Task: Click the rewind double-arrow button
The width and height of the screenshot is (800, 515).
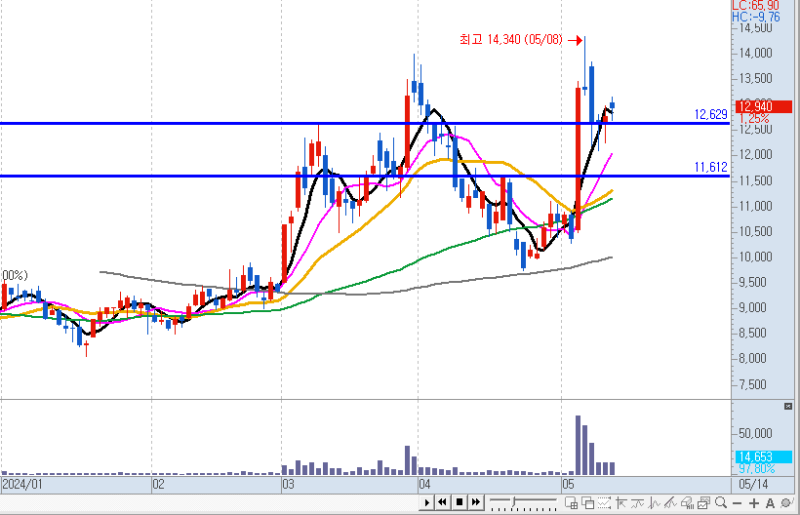Action: [x=442, y=502]
